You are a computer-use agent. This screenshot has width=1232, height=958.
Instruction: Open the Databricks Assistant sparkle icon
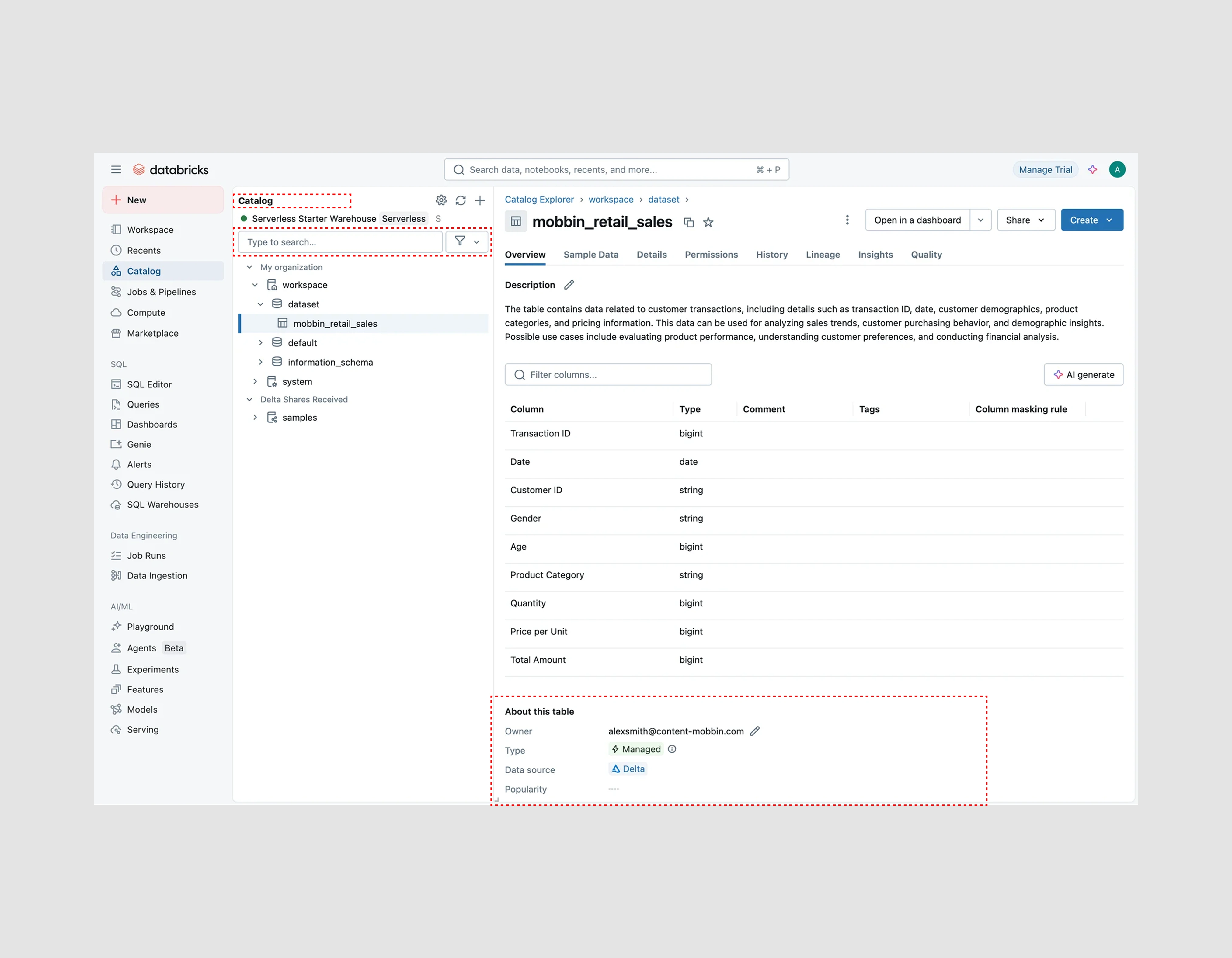1092,170
